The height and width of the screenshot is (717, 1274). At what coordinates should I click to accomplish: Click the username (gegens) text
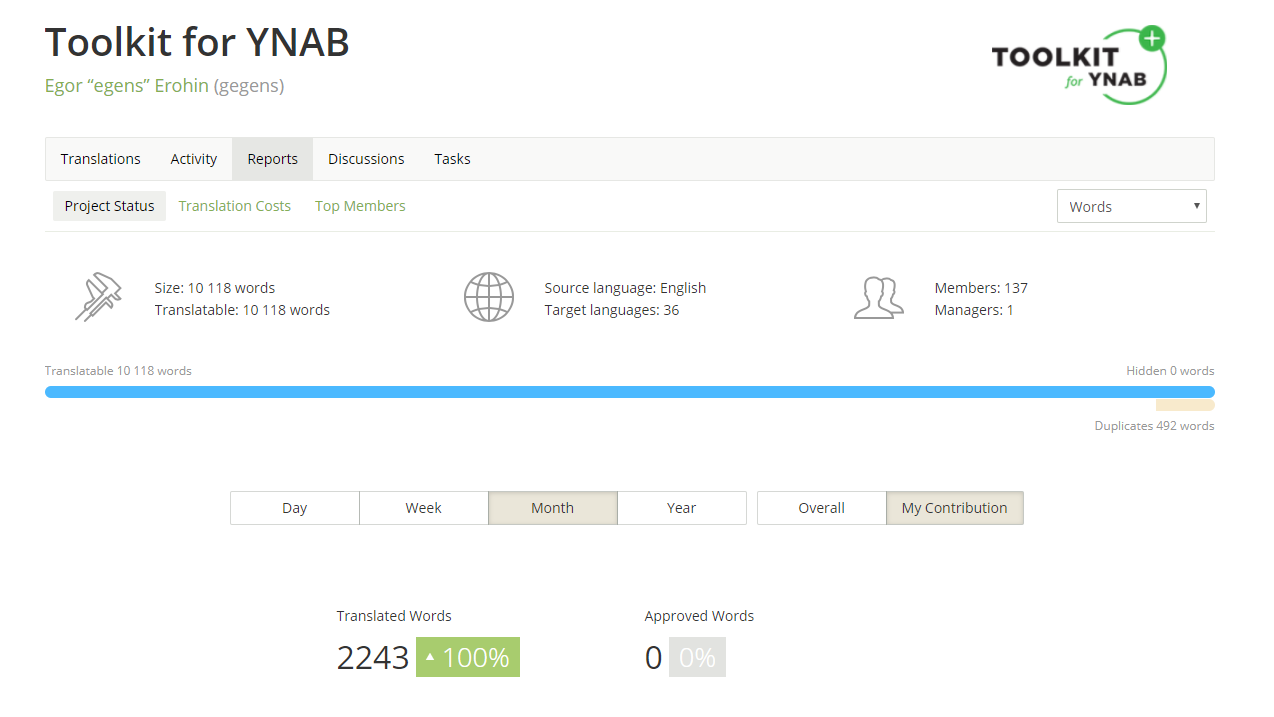[249, 86]
